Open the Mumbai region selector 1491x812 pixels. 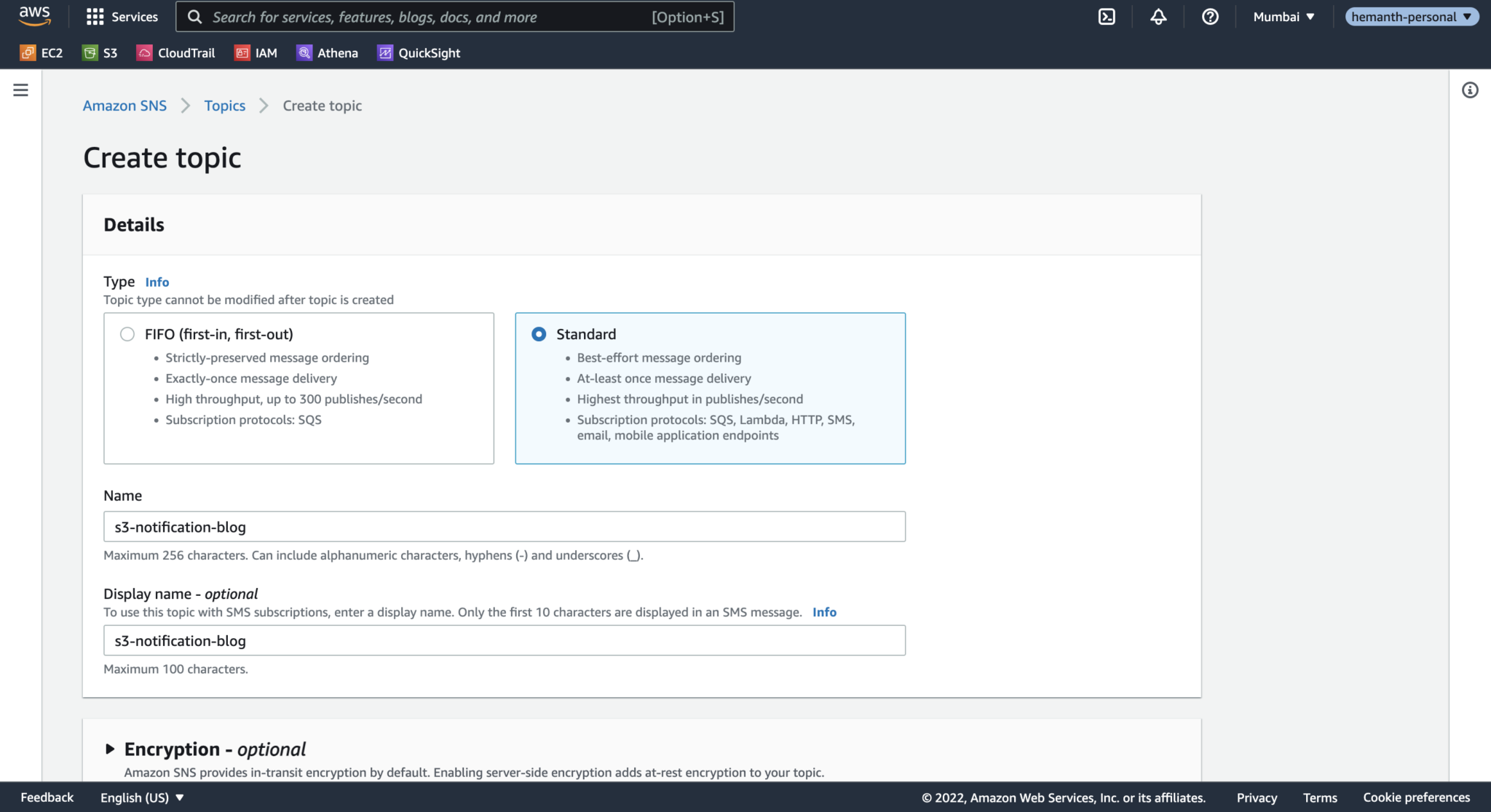pyautogui.click(x=1283, y=16)
